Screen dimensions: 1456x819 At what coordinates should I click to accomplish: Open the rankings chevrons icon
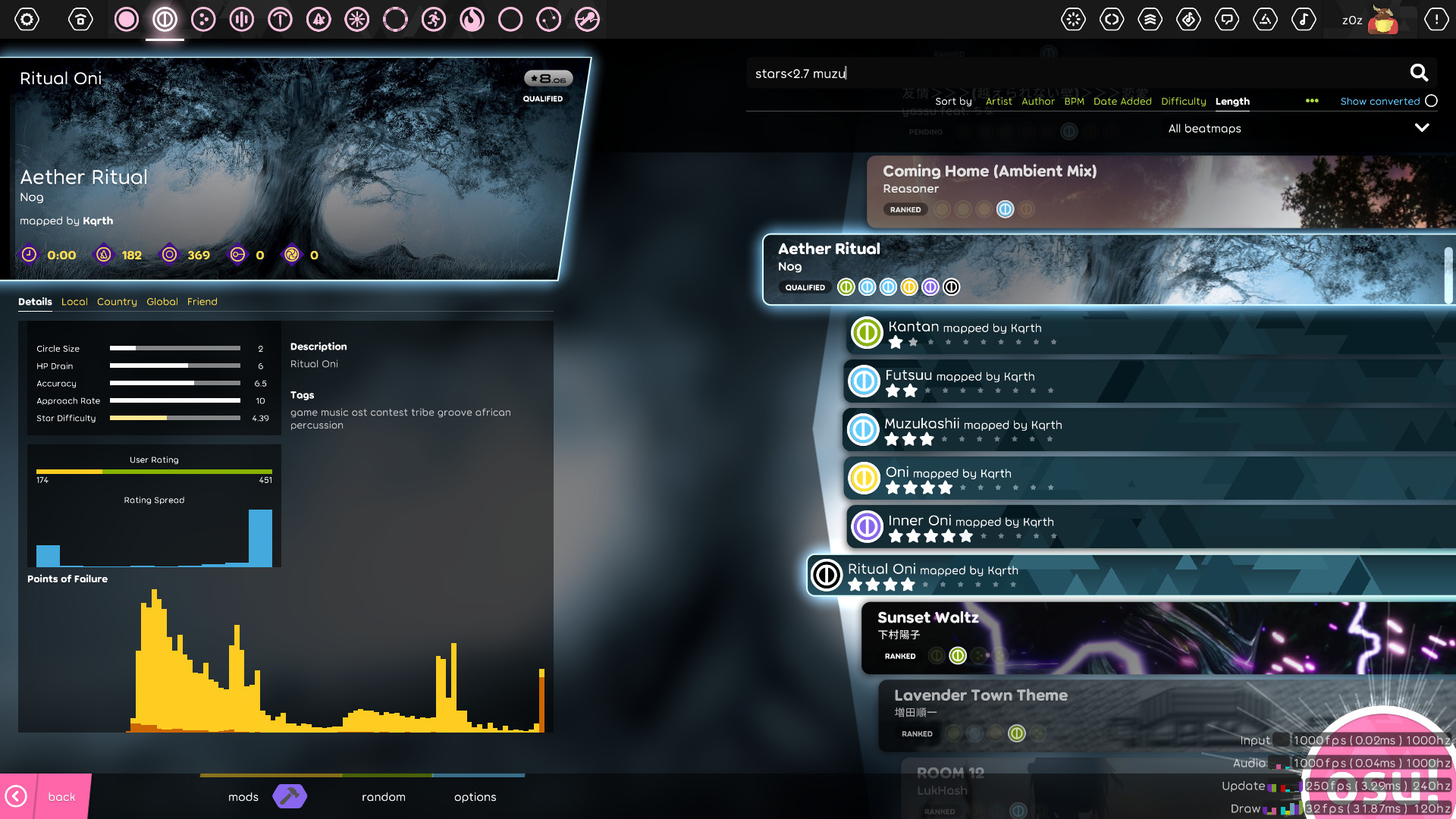[x=1150, y=19]
